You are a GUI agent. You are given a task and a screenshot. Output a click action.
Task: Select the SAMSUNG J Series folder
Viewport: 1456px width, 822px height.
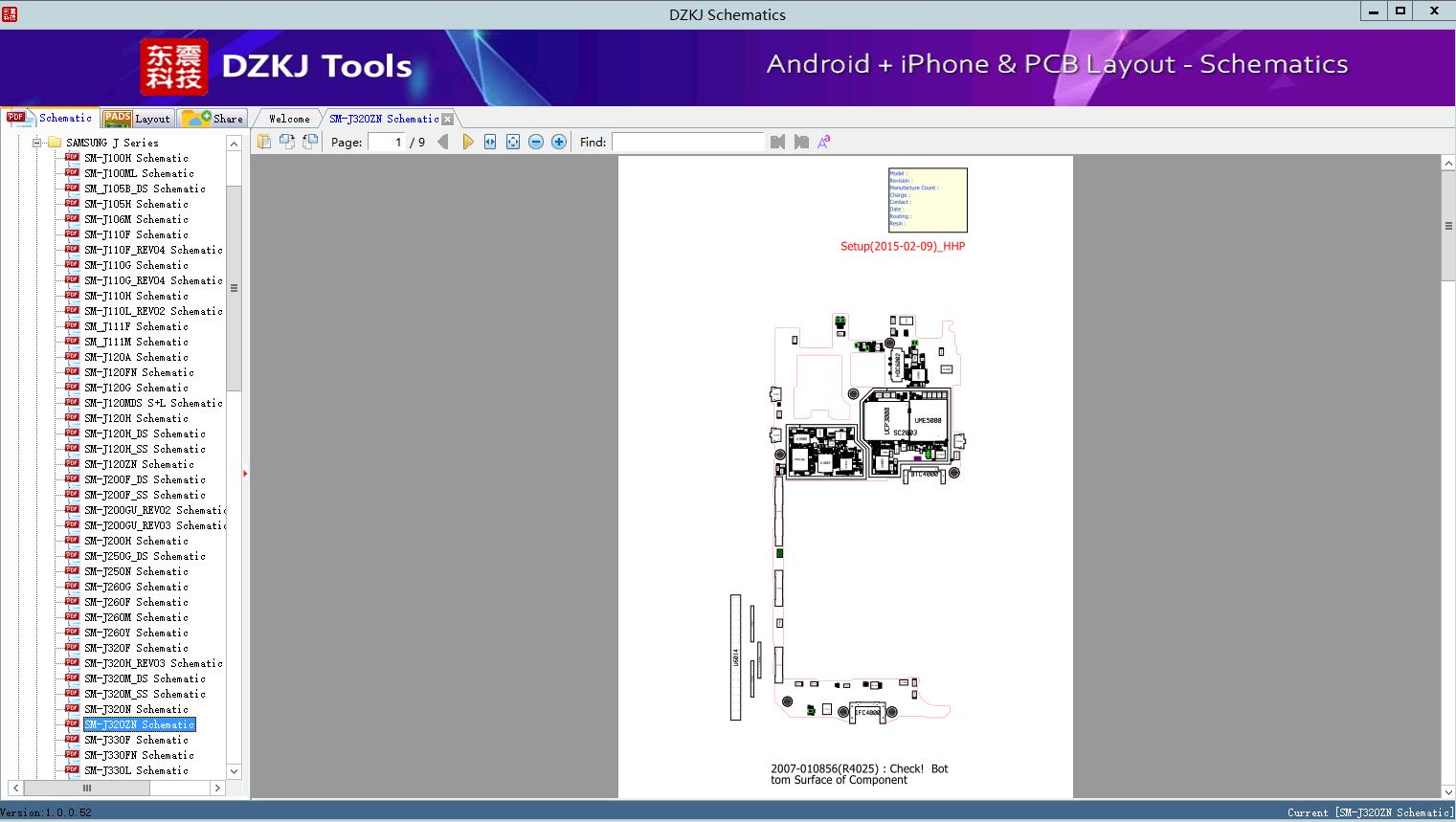coord(112,143)
